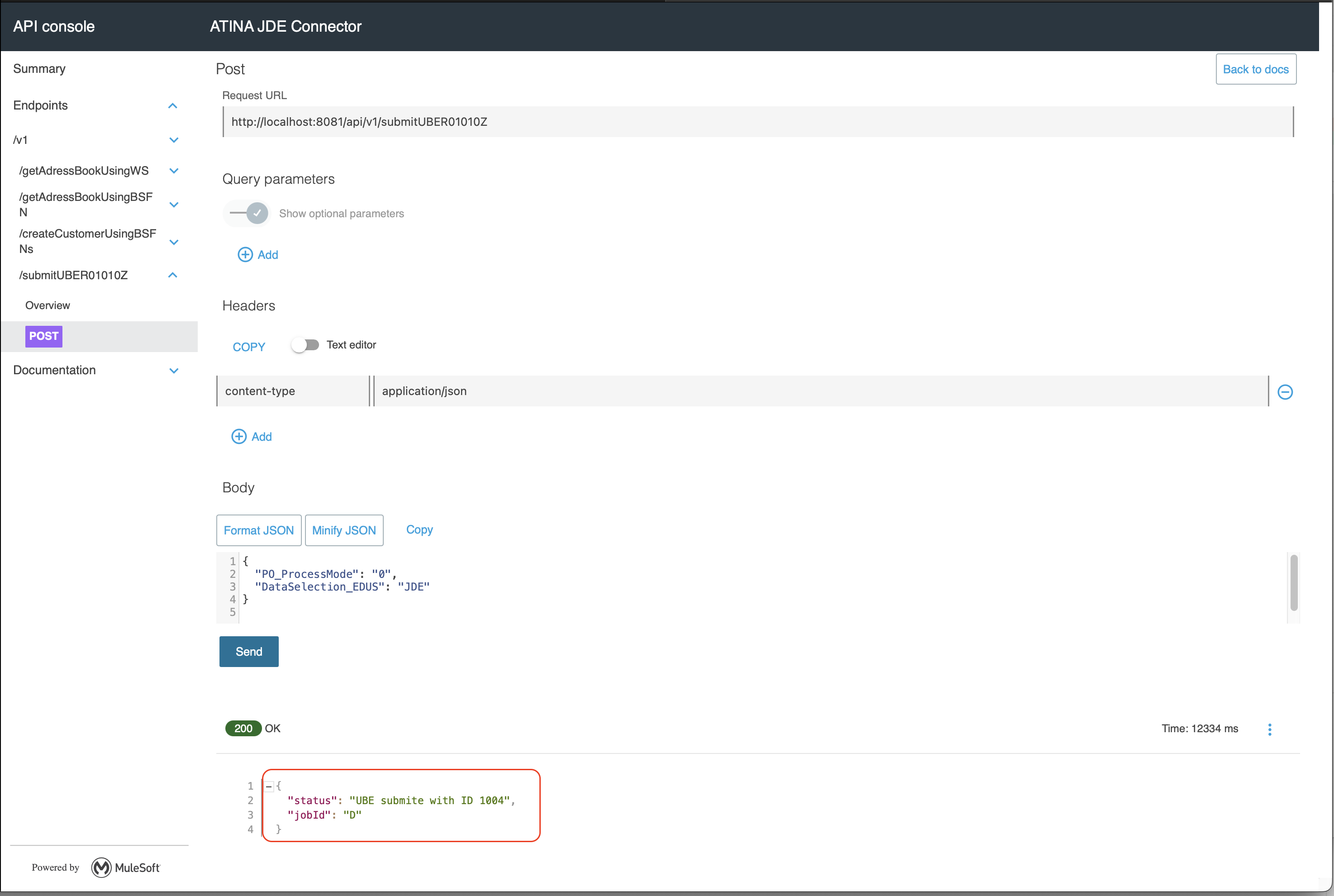Collapse the Endpoints section chevron
The image size is (1334, 896).
(172, 106)
